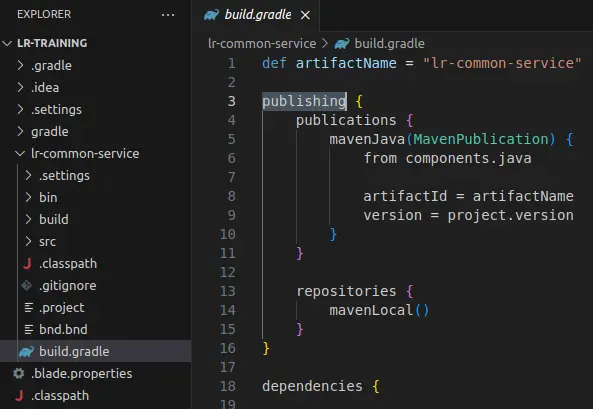The height and width of the screenshot is (409, 593).
Task: Click the Gradle elephant icon in the tab
Action: pos(211,15)
